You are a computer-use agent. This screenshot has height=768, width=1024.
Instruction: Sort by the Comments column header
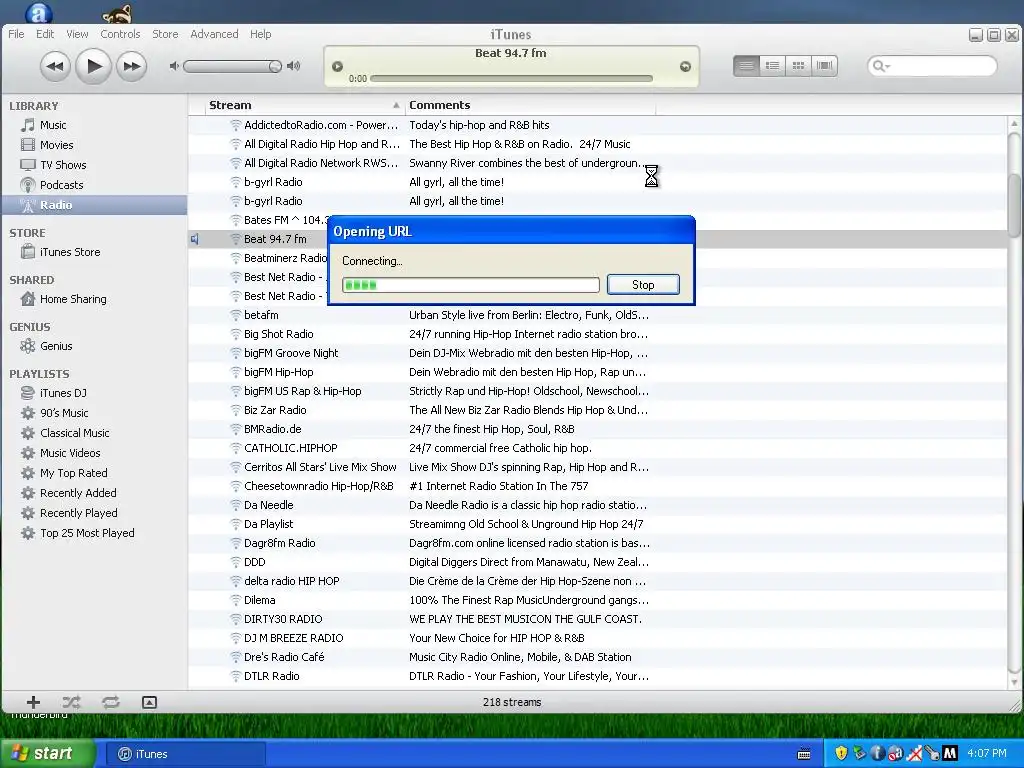(530, 105)
